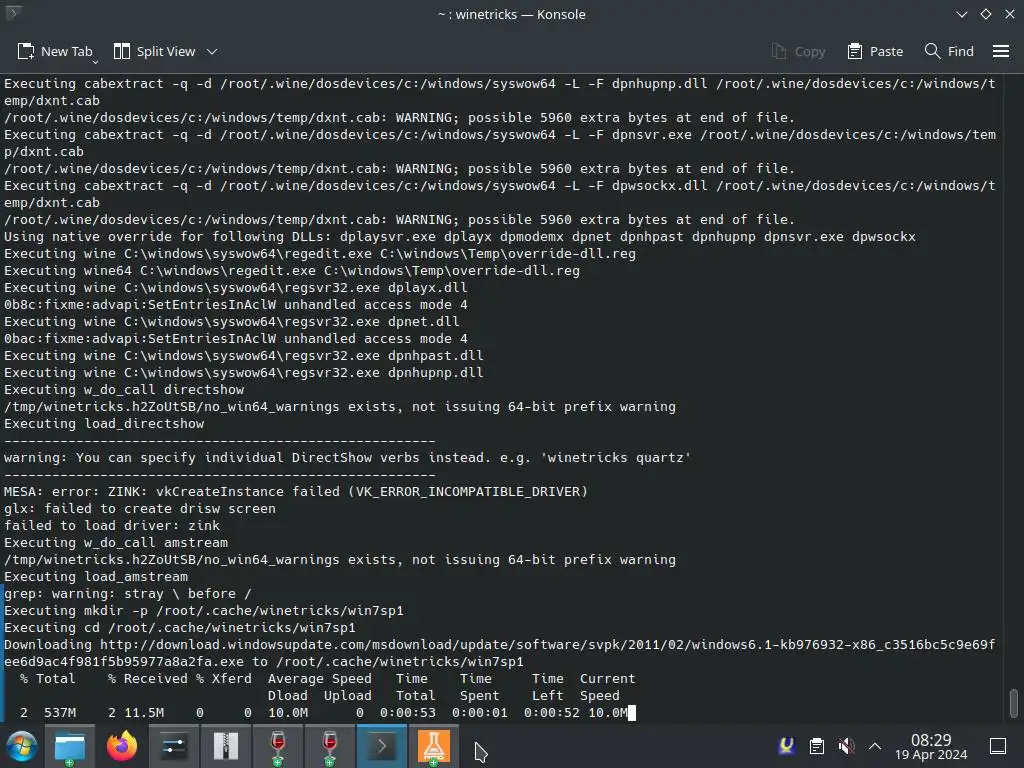Click the 0bac fixme advapi line

[x=236, y=339]
